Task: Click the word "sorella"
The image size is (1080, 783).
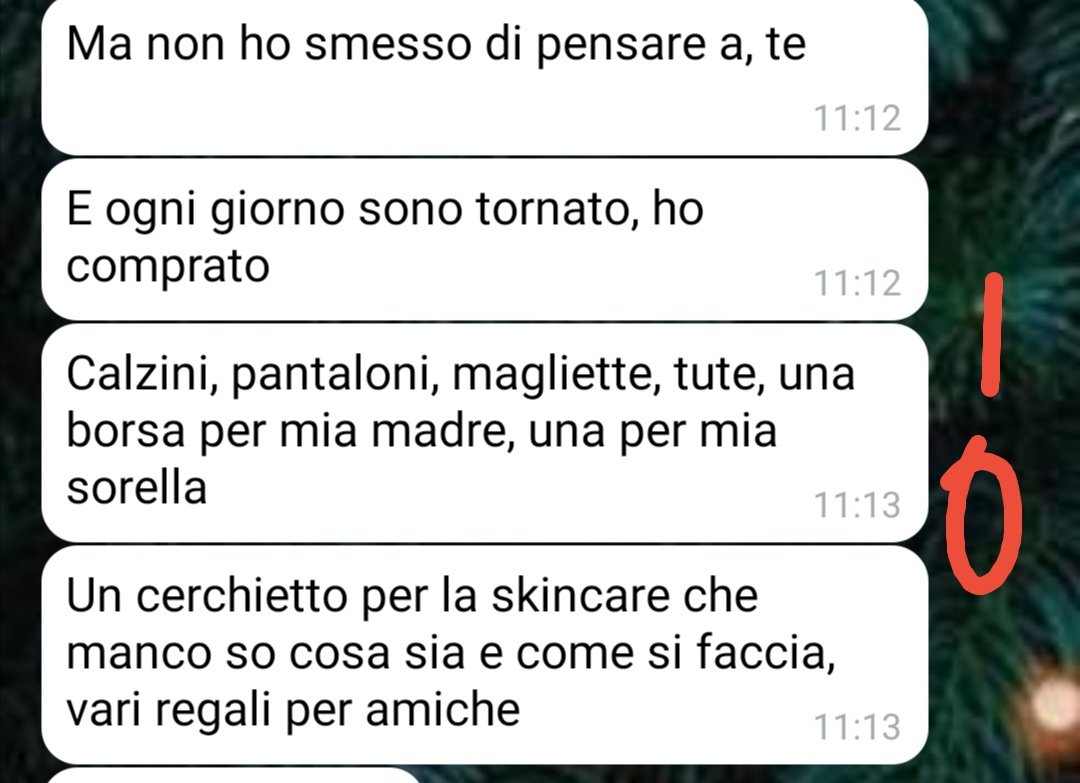Action: [x=136, y=488]
